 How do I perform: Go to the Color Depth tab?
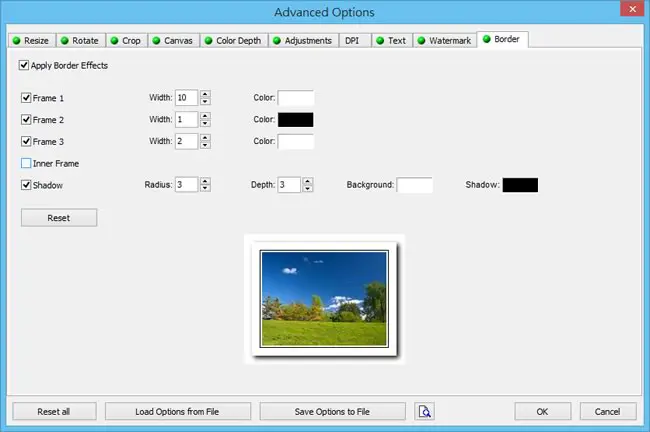234,41
